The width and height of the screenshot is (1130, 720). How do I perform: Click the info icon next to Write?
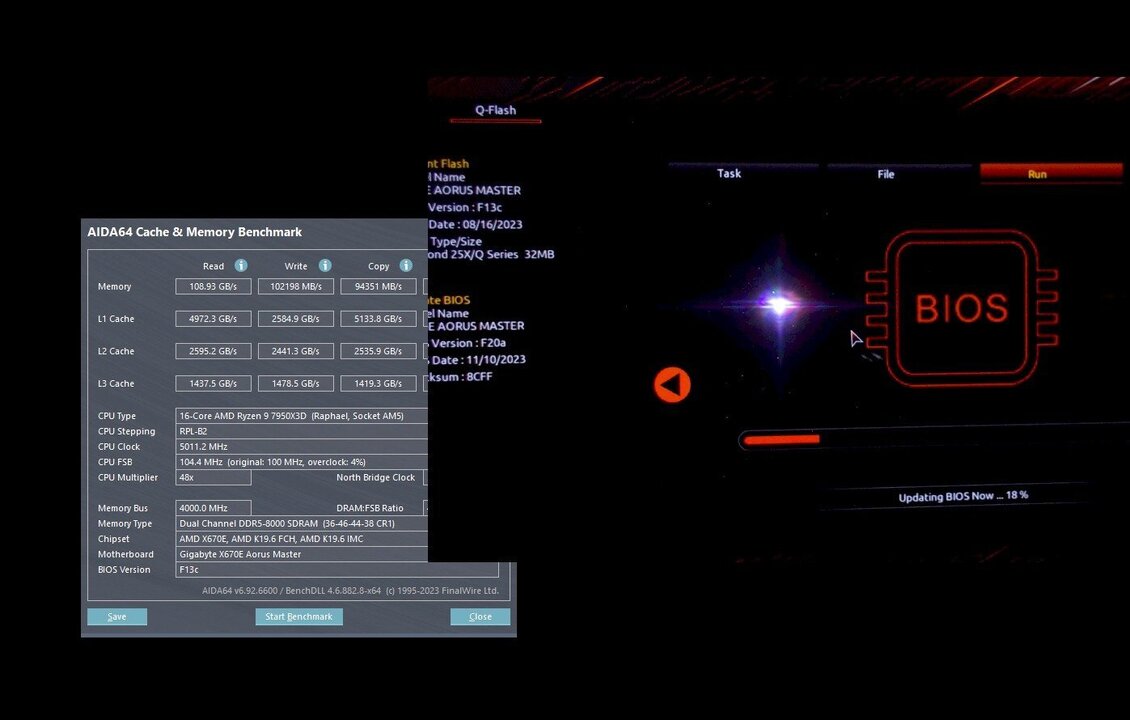325,266
